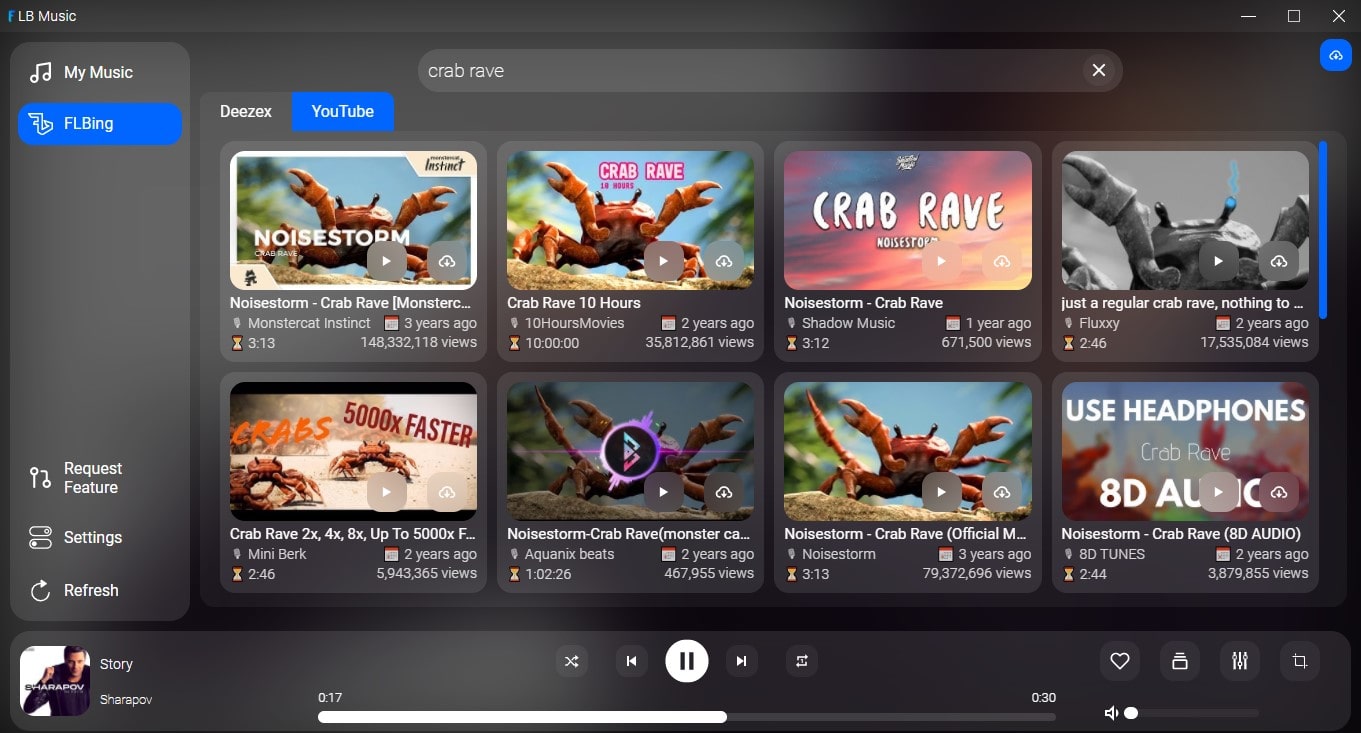Like the current song Story

click(1120, 661)
